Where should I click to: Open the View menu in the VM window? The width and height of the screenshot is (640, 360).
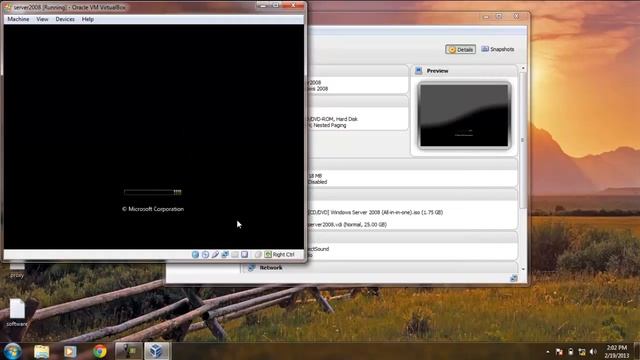click(x=42, y=19)
